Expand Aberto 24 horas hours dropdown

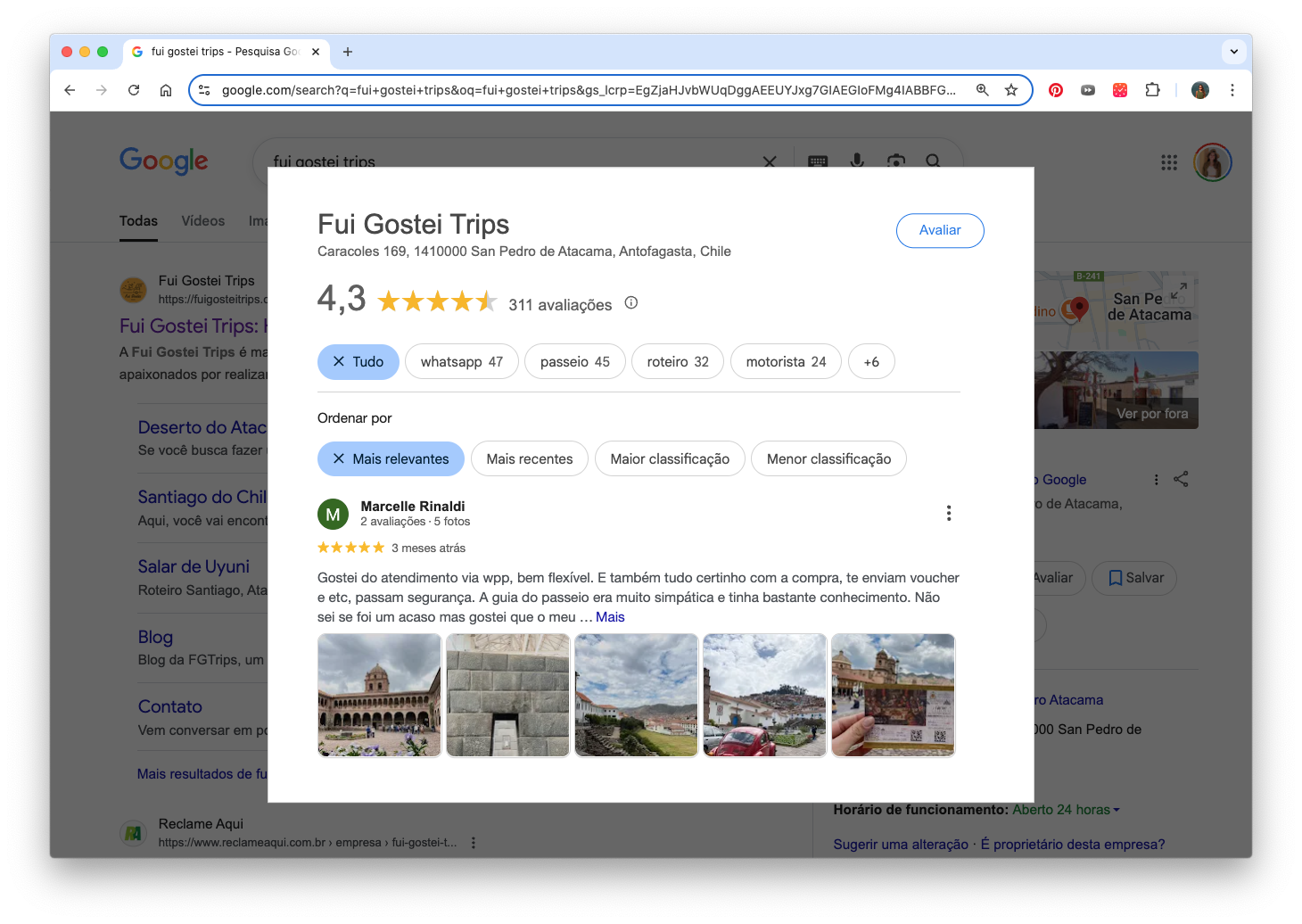point(1066,810)
